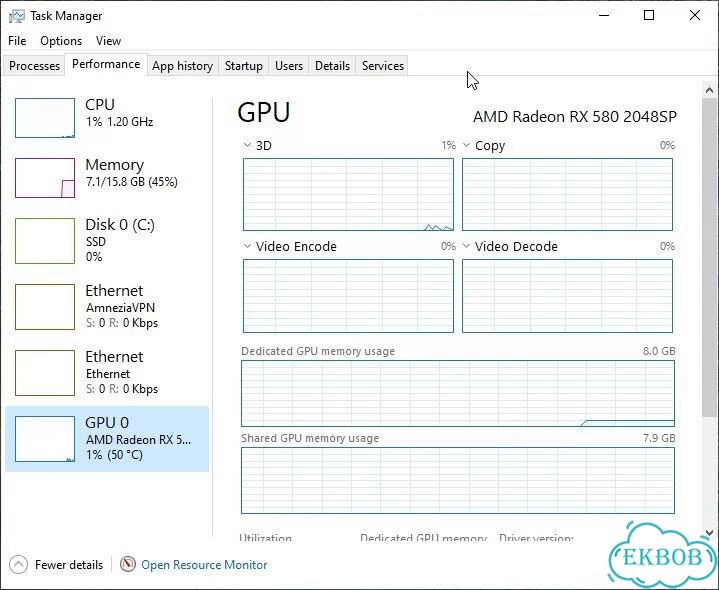
Task: Click the '7.1/15.8 GB (45%)' memory text
Action: pyautogui.click(x=132, y=182)
